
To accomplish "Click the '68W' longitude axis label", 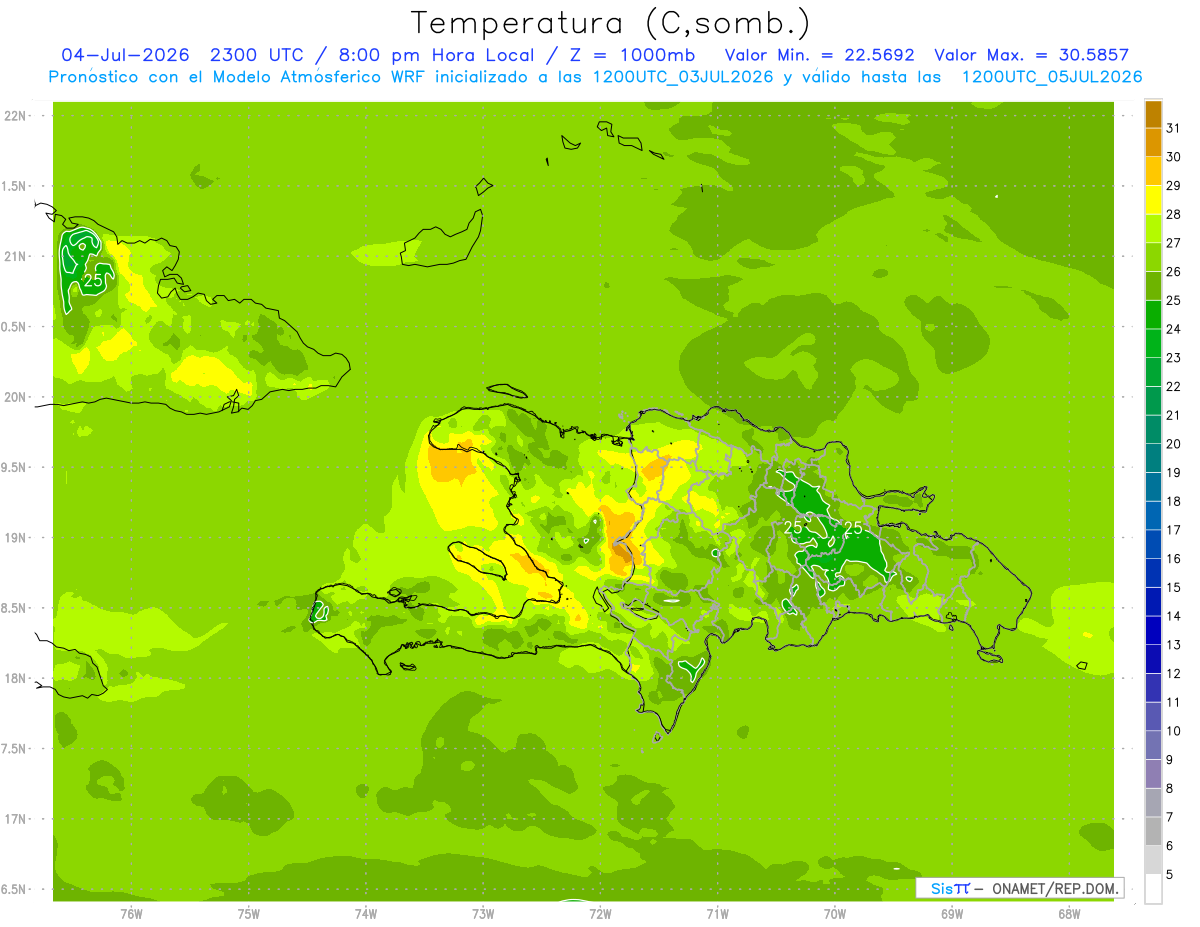I will pyautogui.click(x=1069, y=913).
